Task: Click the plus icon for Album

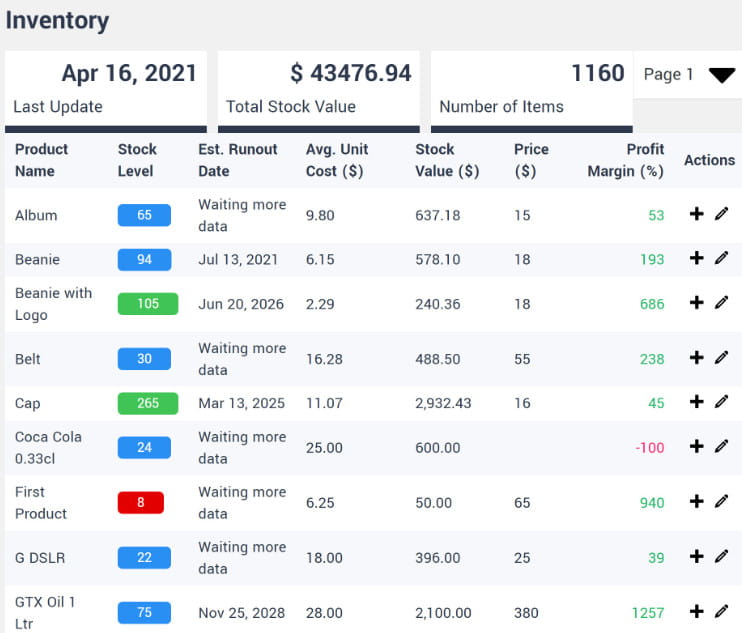Action: (697, 214)
